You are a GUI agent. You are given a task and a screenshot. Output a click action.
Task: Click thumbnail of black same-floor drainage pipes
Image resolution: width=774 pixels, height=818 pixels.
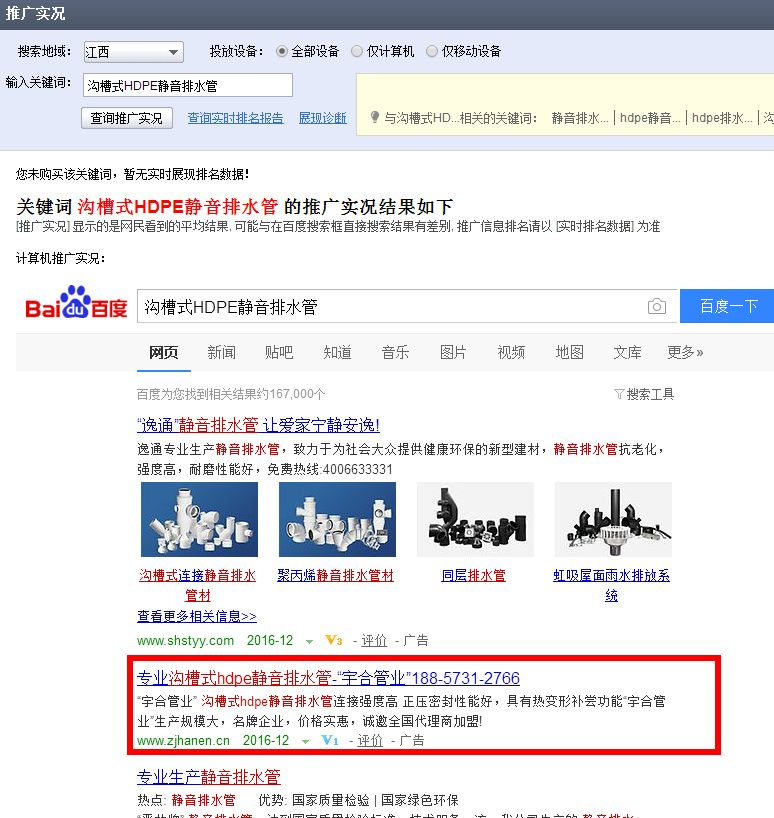pyautogui.click(x=475, y=519)
